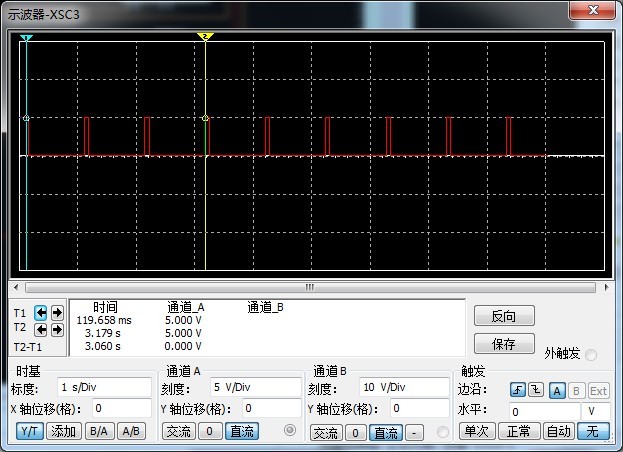Viewport: 623px width, 452px height.
Task: Select A/B display mode
Action: click(x=131, y=431)
